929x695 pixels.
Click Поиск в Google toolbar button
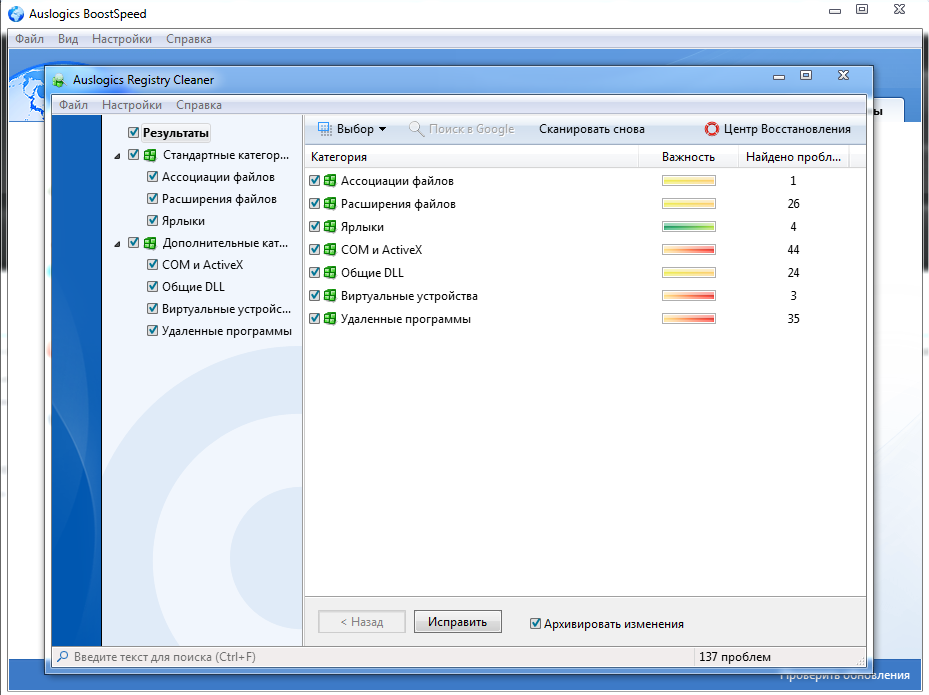point(462,129)
